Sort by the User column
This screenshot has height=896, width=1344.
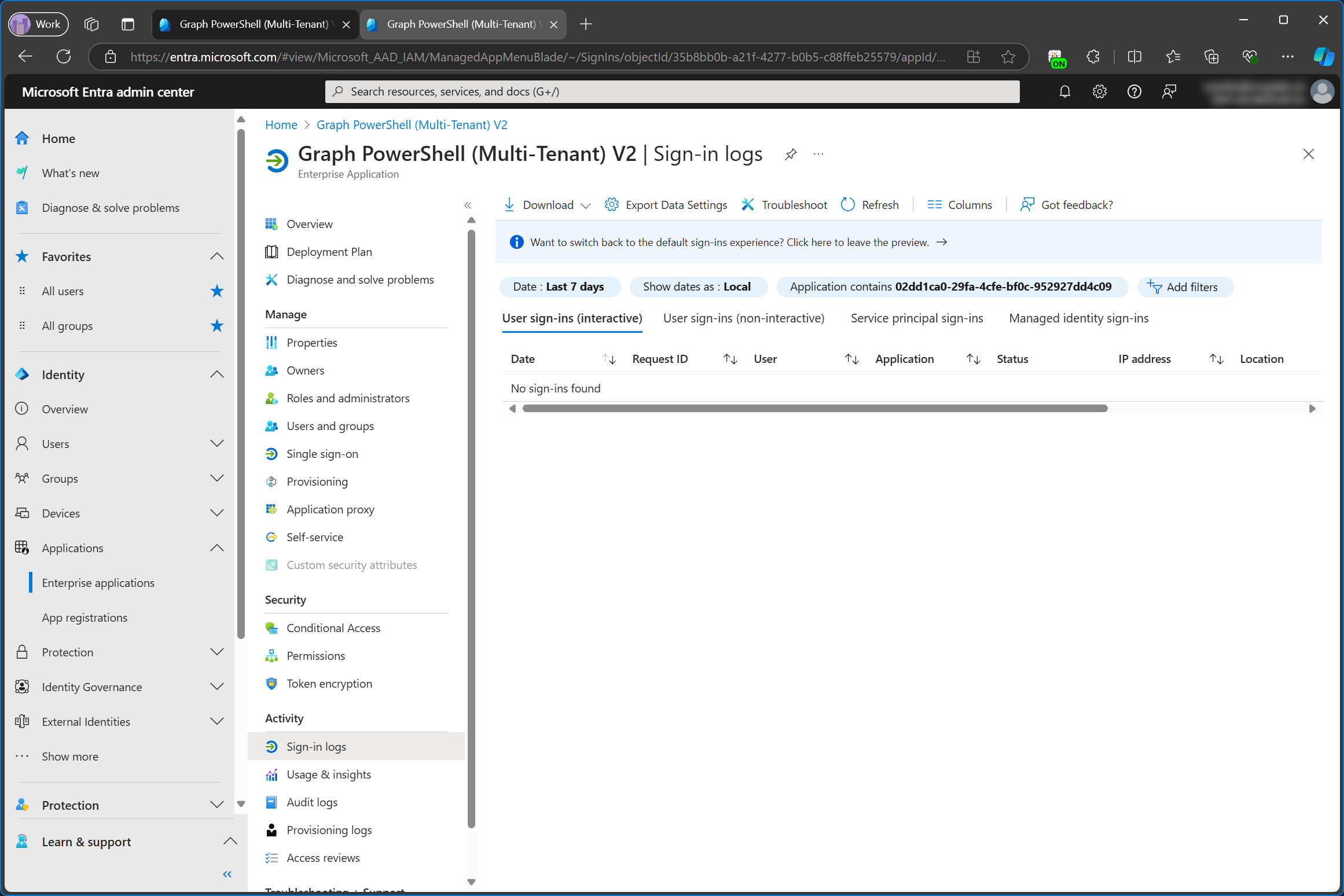[852, 359]
